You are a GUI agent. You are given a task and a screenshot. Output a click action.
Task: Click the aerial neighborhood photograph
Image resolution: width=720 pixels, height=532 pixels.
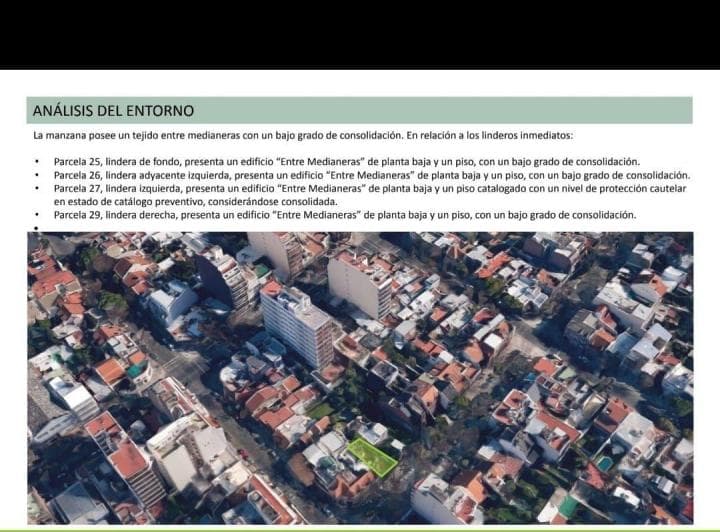(360, 378)
